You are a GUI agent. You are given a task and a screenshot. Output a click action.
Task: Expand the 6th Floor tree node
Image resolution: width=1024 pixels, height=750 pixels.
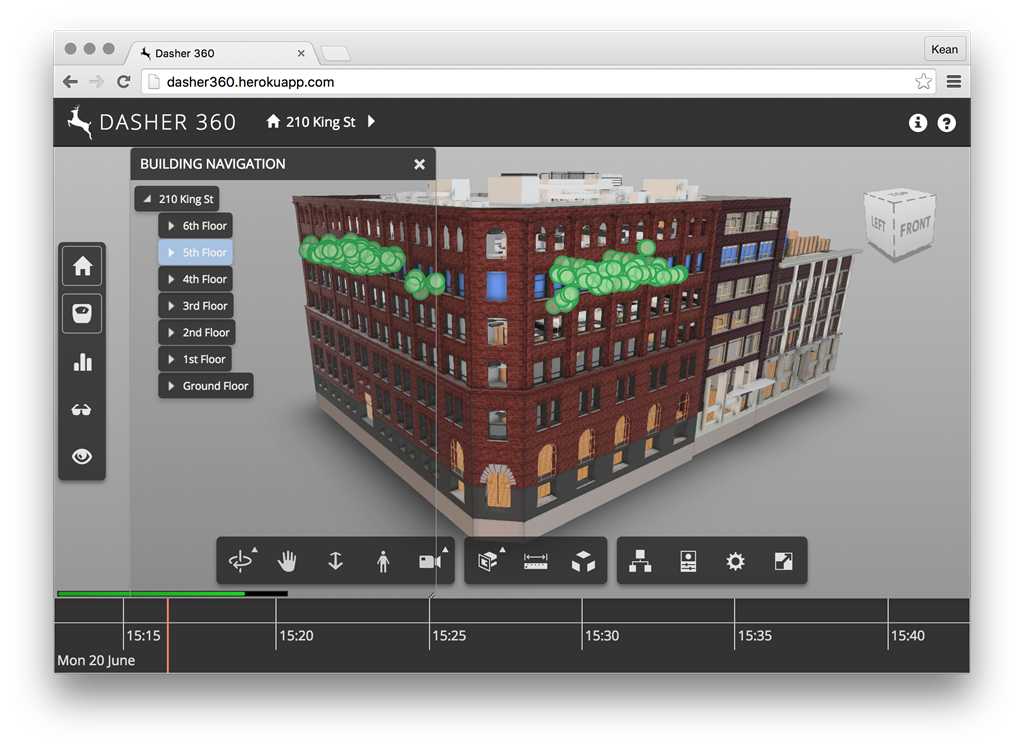[x=171, y=226]
